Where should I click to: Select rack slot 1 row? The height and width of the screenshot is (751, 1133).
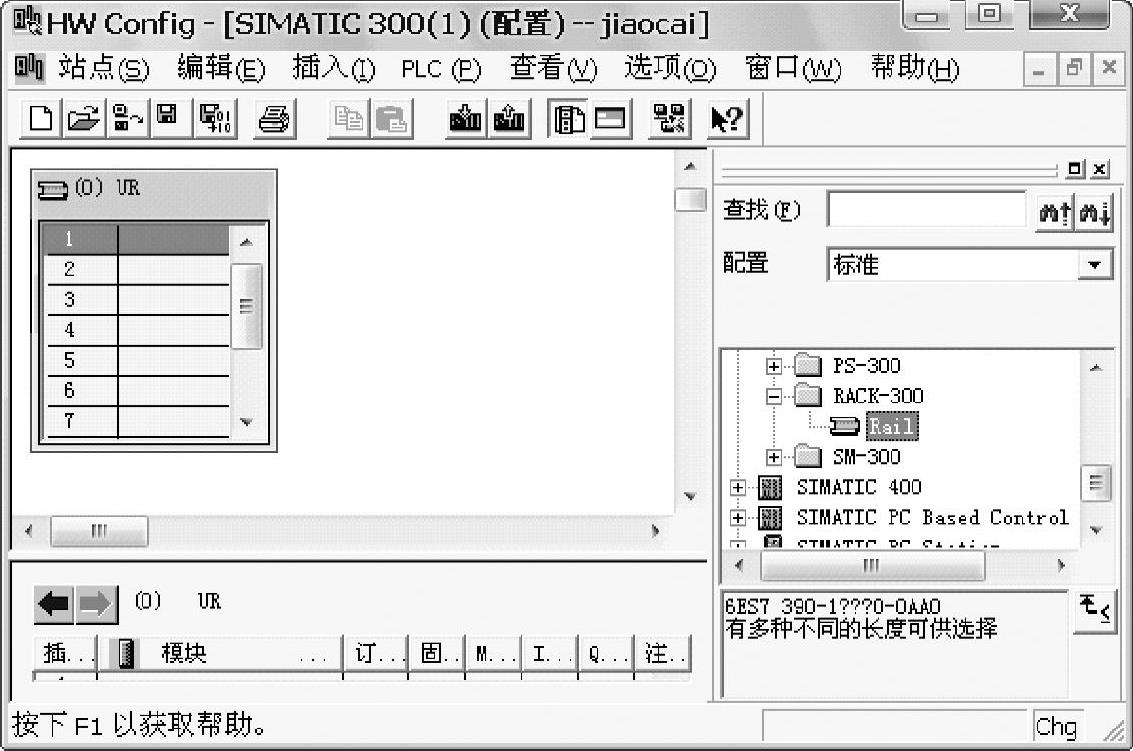coord(137,239)
